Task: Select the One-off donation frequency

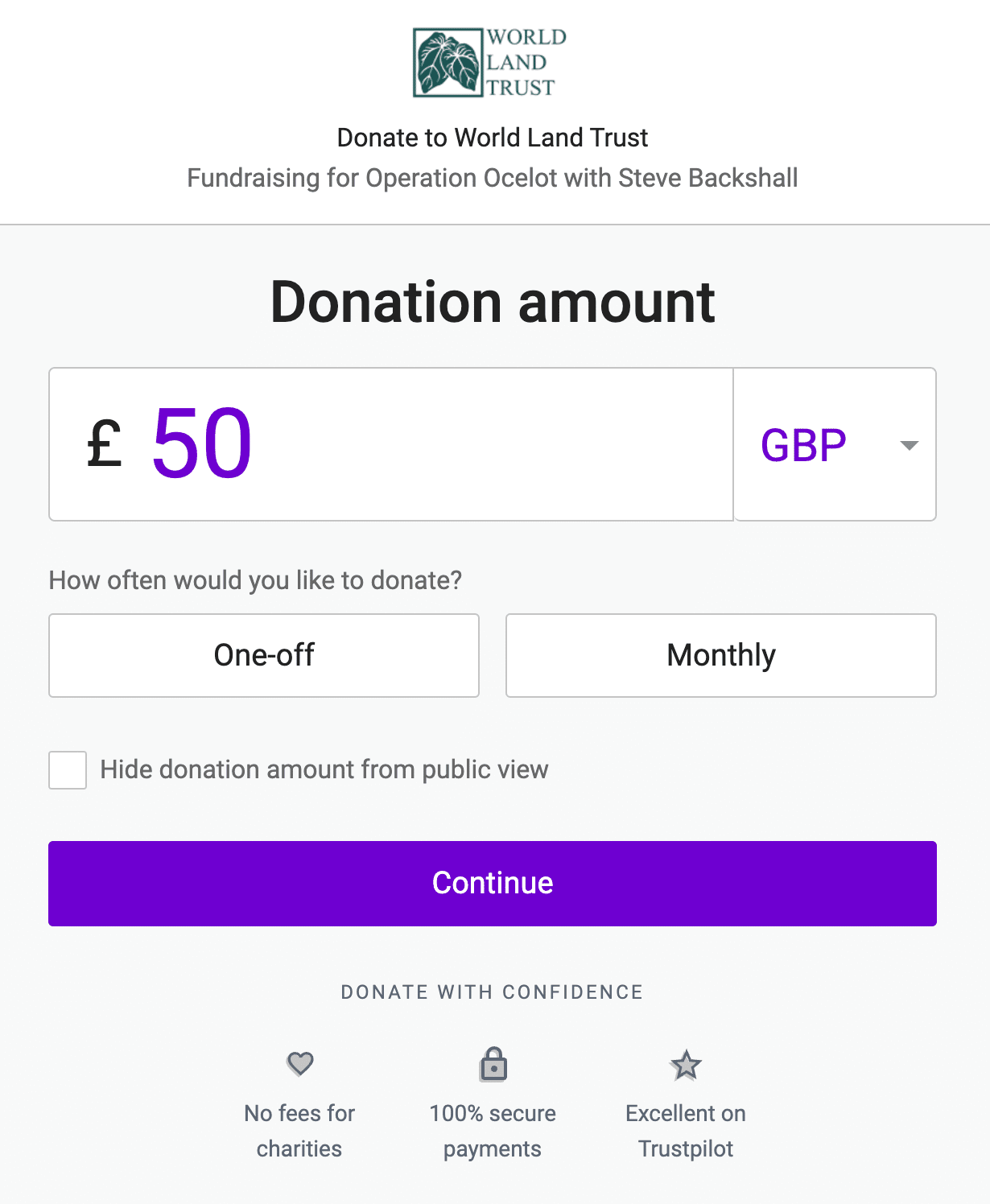Action: [x=264, y=655]
